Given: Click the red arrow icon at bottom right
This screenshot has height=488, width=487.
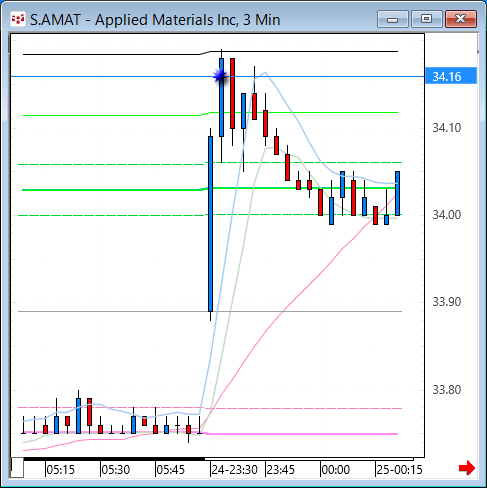Looking at the screenshot, I should coord(467,468).
